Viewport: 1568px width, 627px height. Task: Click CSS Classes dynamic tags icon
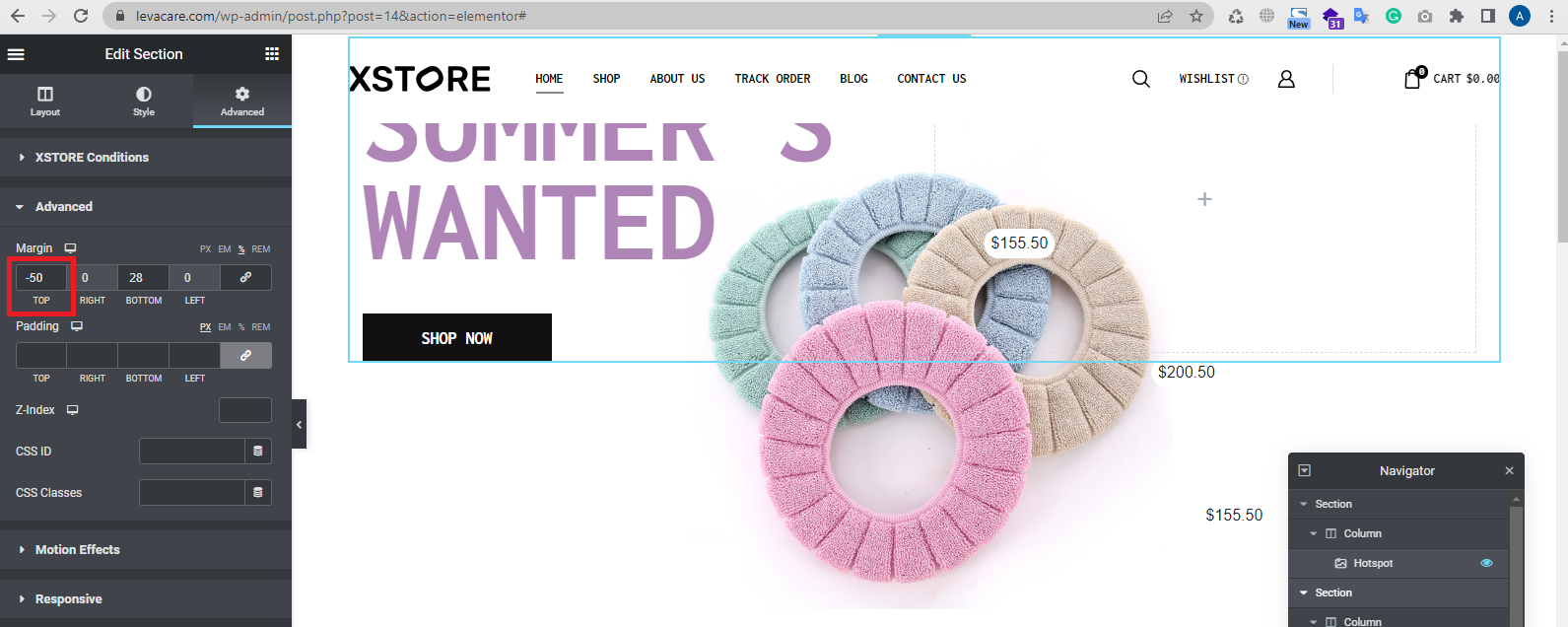(258, 492)
